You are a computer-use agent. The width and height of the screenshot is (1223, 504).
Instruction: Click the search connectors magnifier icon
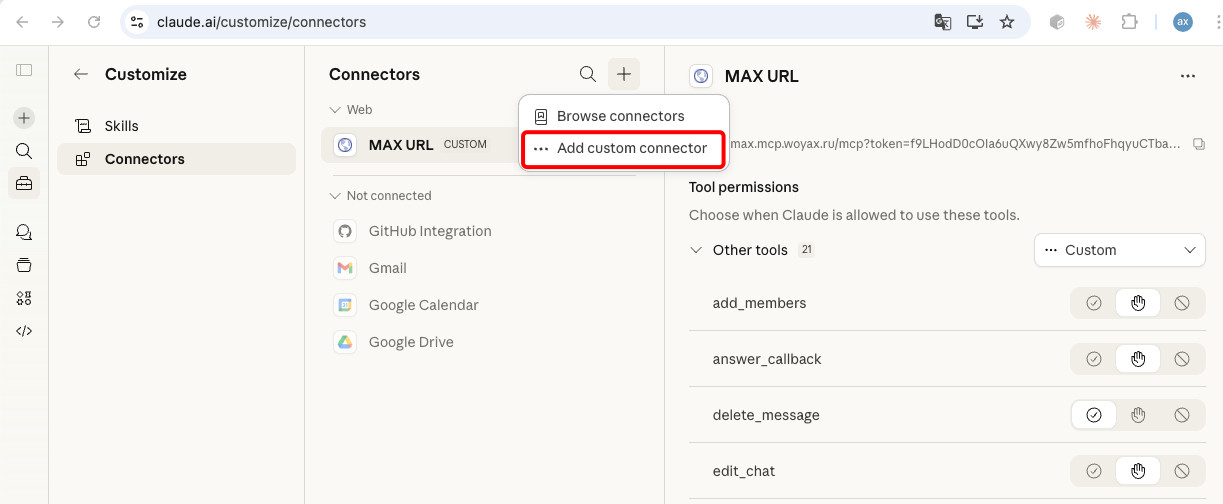click(x=588, y=74)
